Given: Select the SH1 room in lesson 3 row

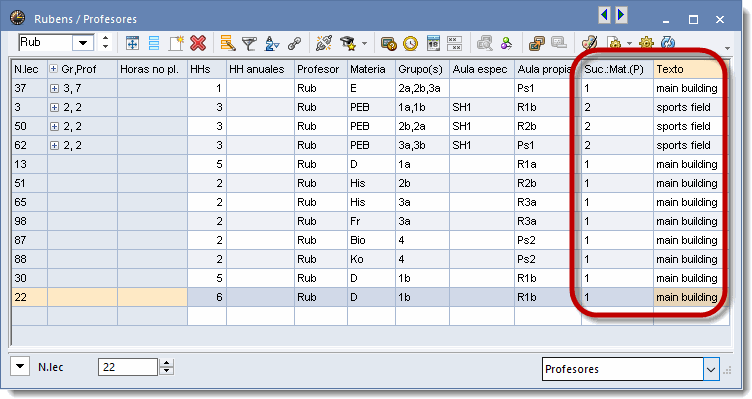Looking at the screenshot, I should tap(482, 107).
